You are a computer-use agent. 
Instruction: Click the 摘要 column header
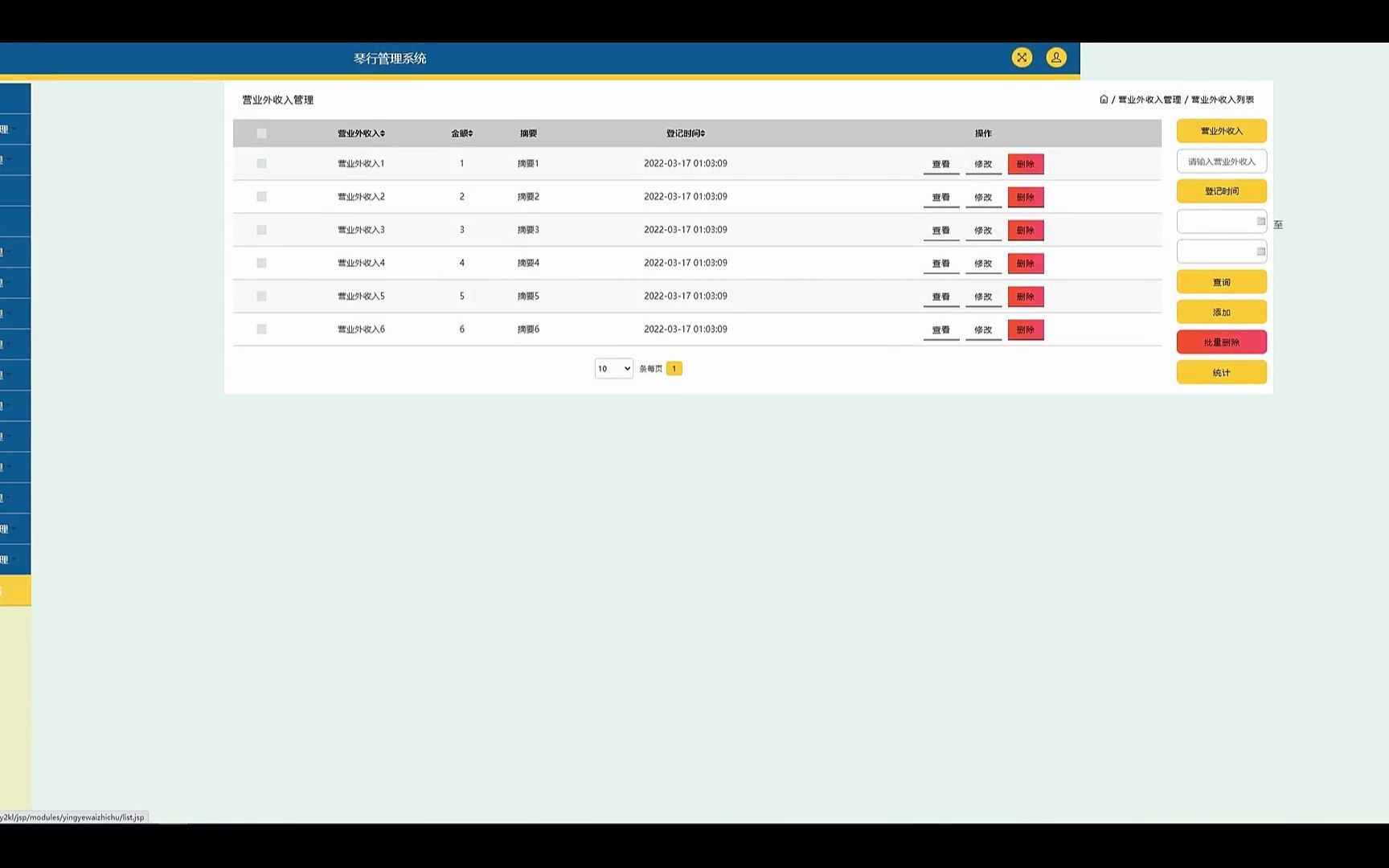(528, 133)
